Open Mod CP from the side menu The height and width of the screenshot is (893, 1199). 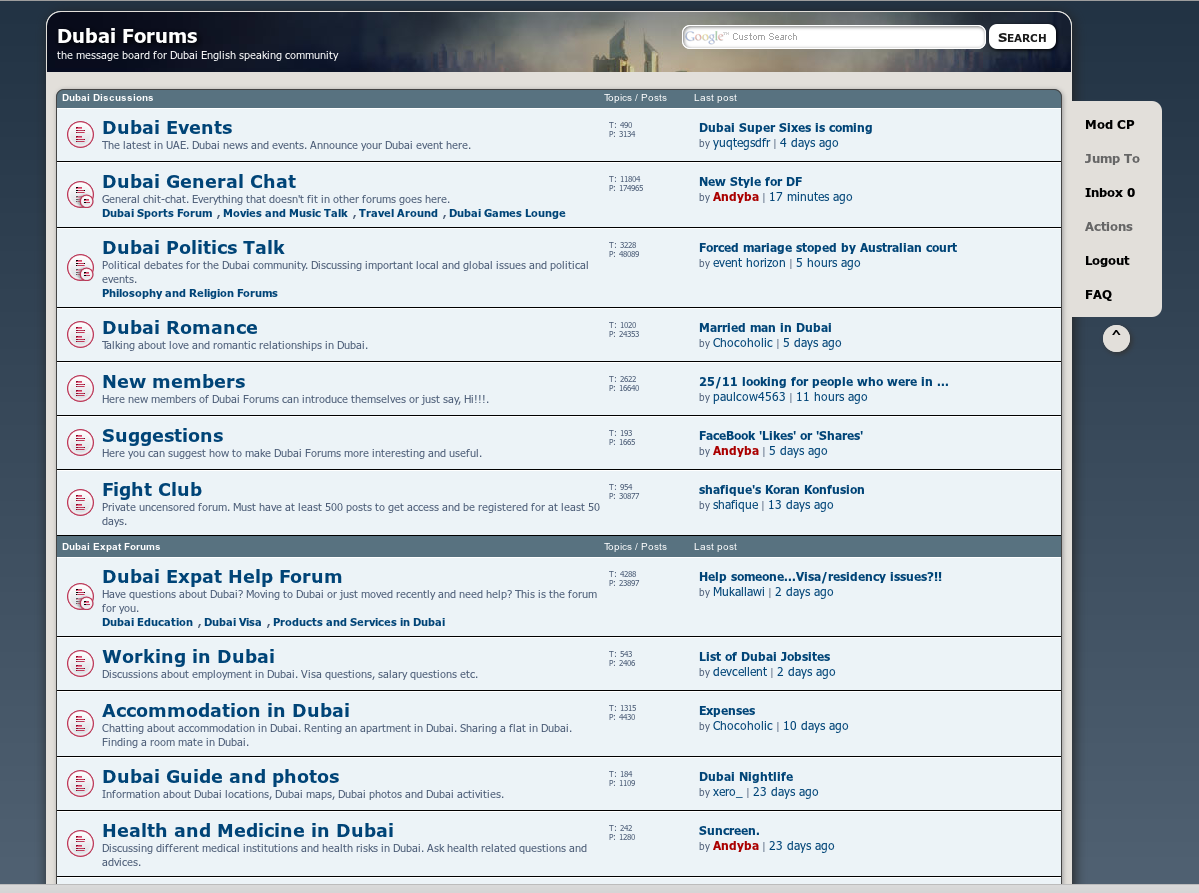[x=1109, y=125]
